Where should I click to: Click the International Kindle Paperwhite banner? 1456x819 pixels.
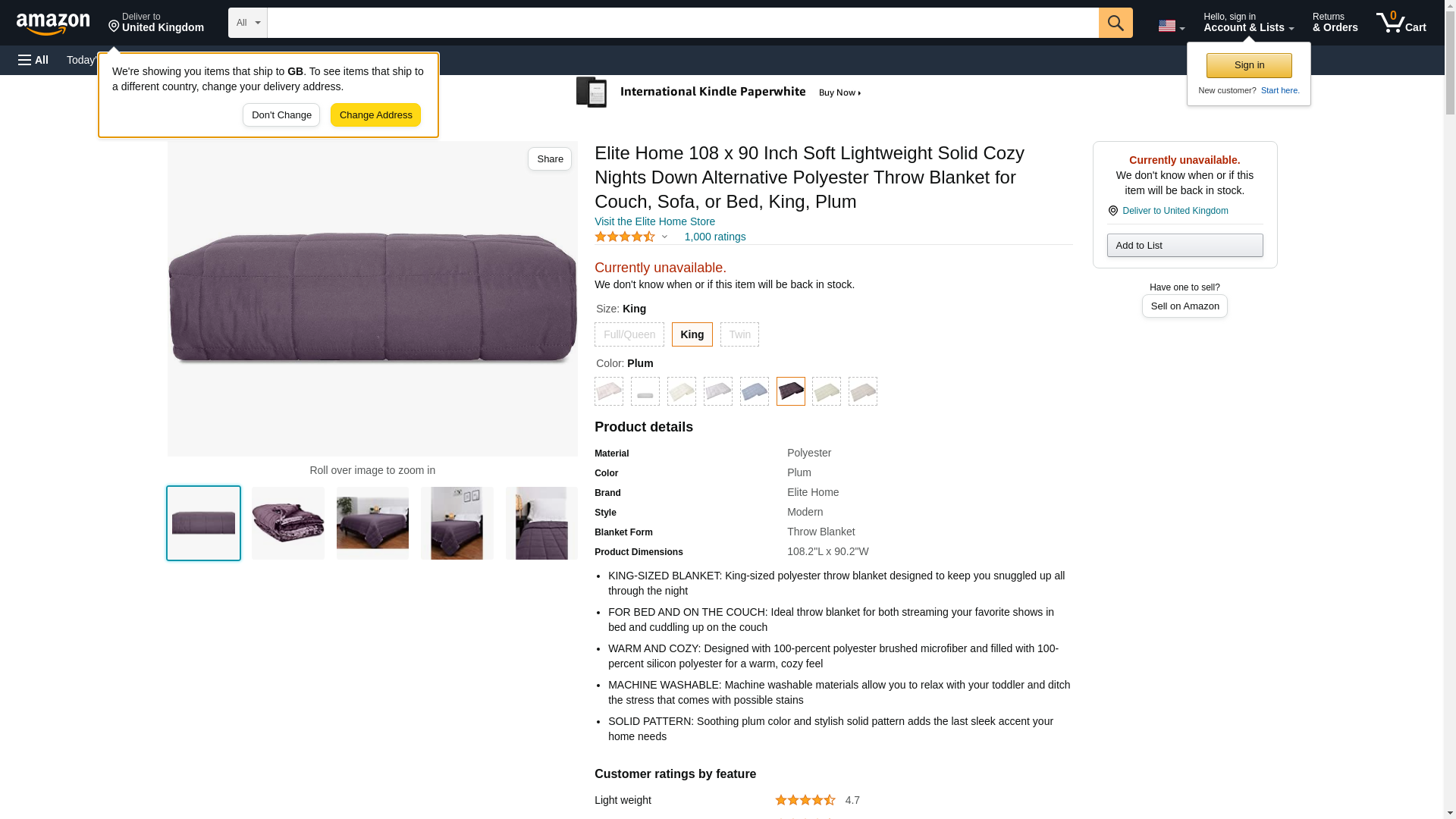pos(719,93)
